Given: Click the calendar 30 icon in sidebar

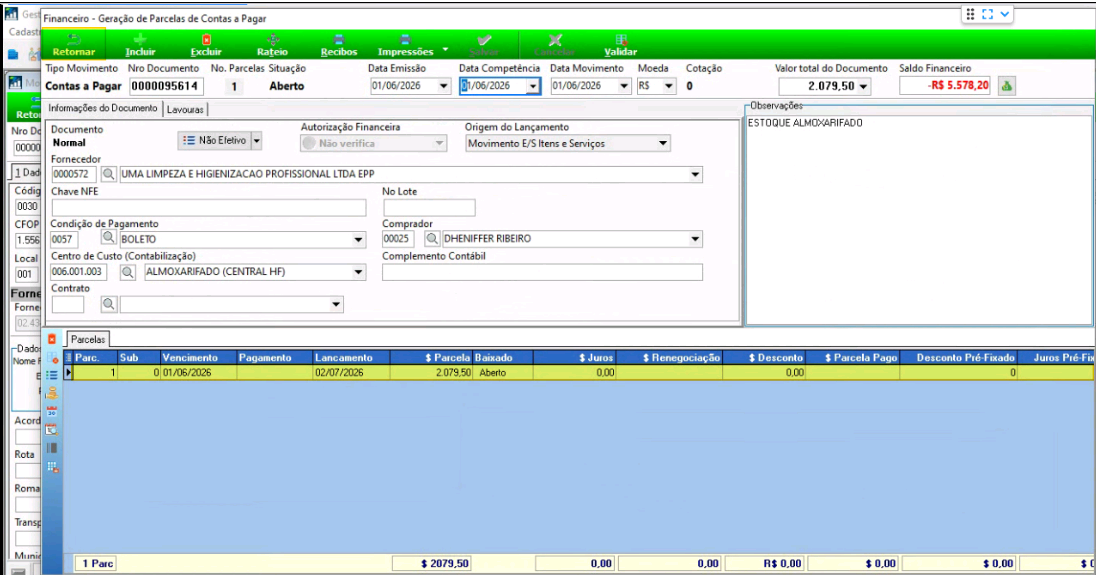Looking at the screenshot, I should [52, 412].
